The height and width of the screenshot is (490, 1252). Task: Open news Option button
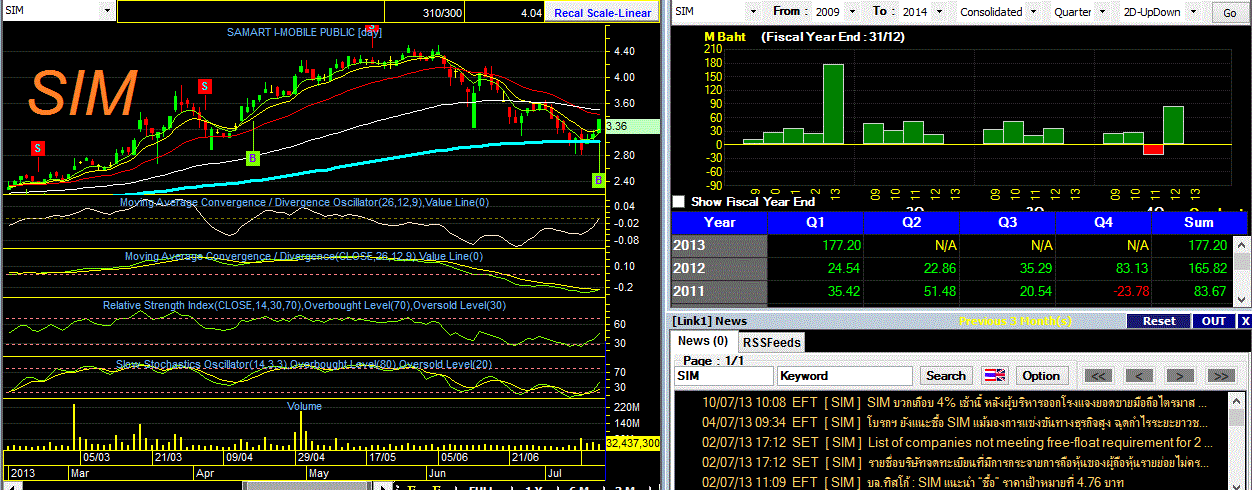click(x=1041, y=375)
